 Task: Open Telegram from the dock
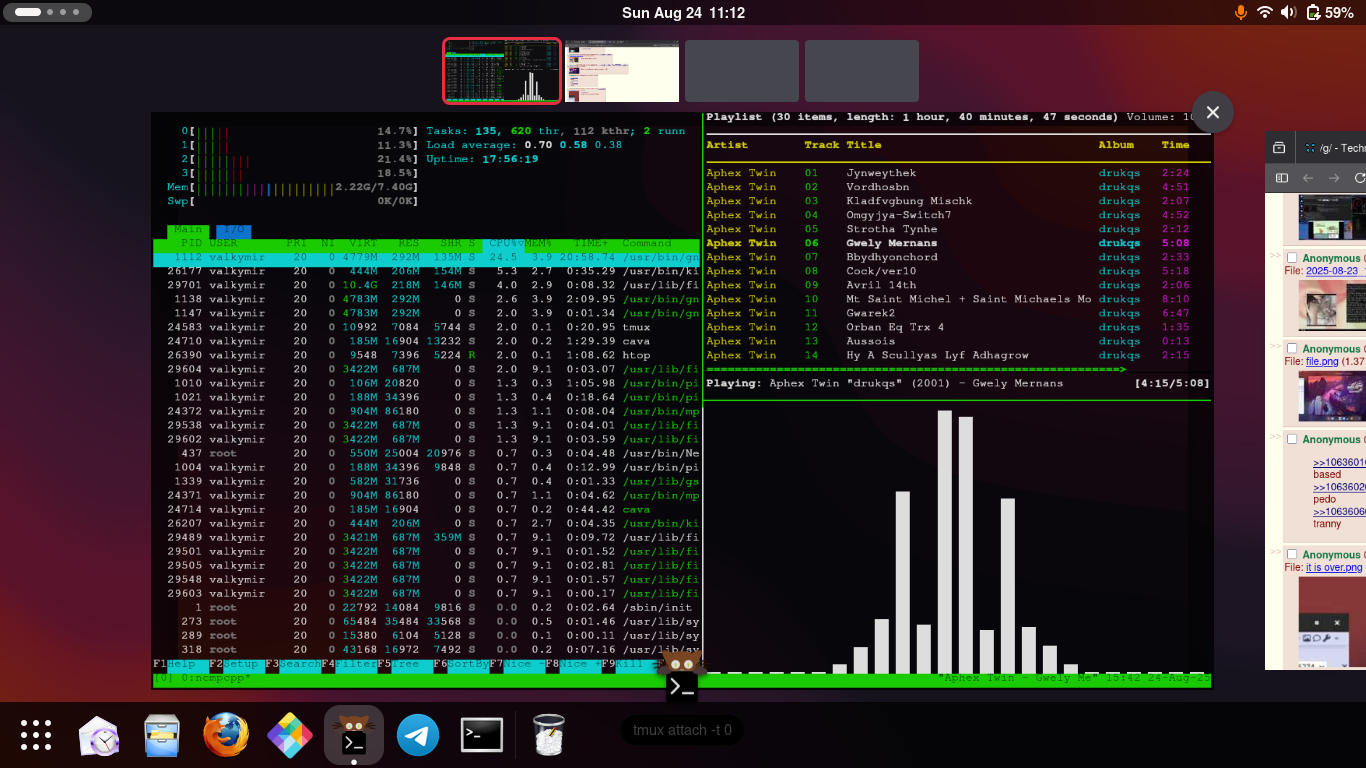[418, 736]
